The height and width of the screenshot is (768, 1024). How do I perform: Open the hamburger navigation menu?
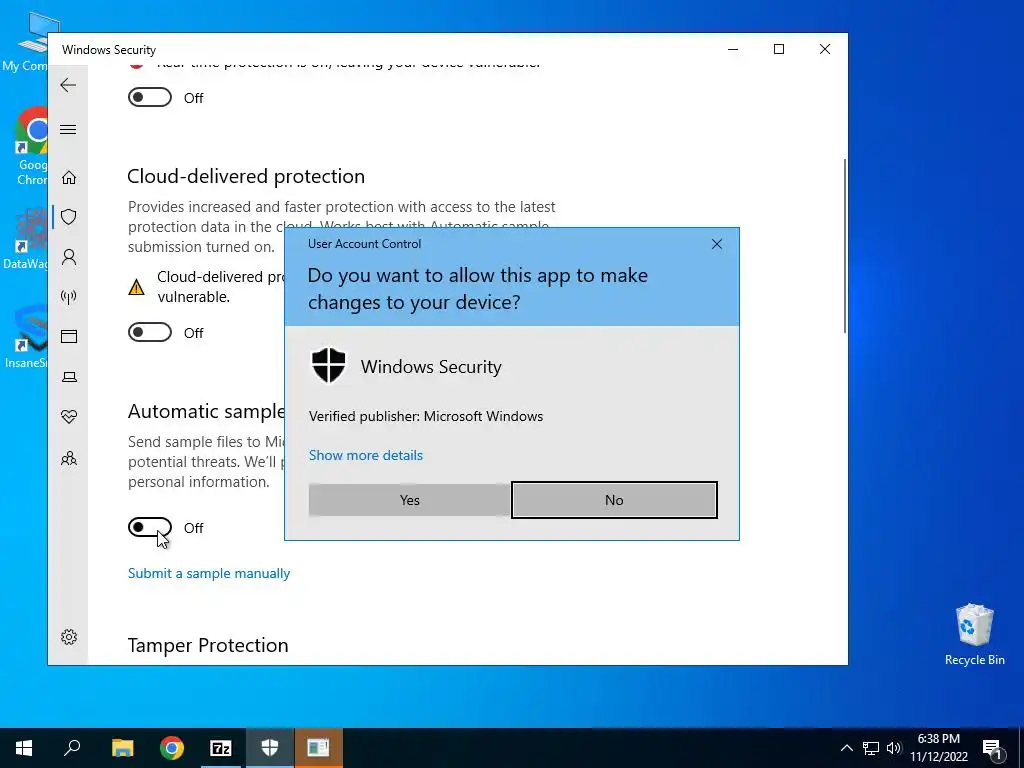coord(68,129)
